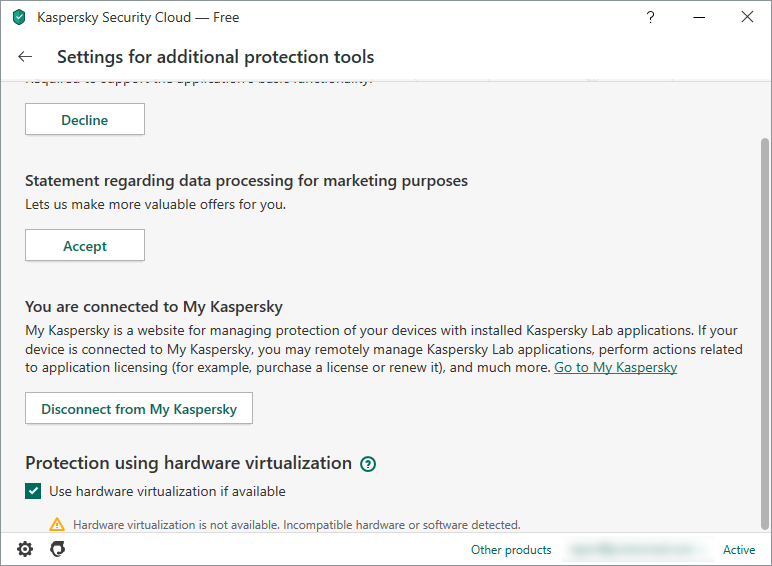Image resolution: width=772 pixels, height=566 pixels.
Task: Minimize the Kaspersky window
Action: (x=699, y=17)
